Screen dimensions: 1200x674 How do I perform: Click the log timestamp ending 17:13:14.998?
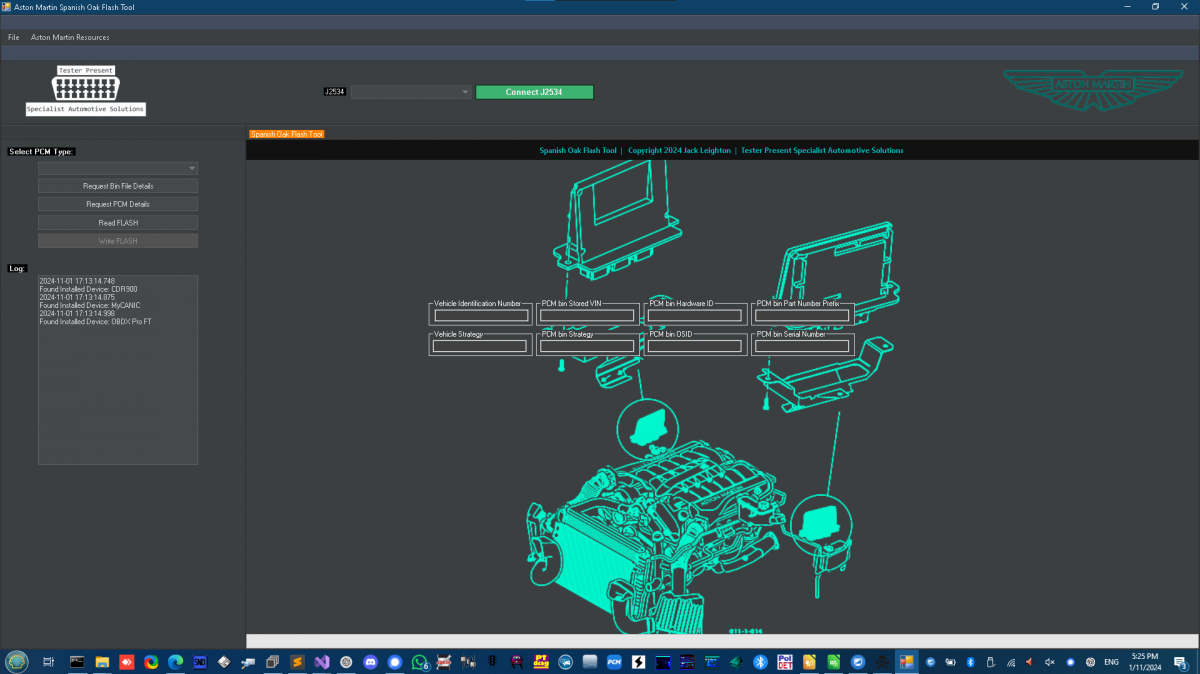[77, 314]
